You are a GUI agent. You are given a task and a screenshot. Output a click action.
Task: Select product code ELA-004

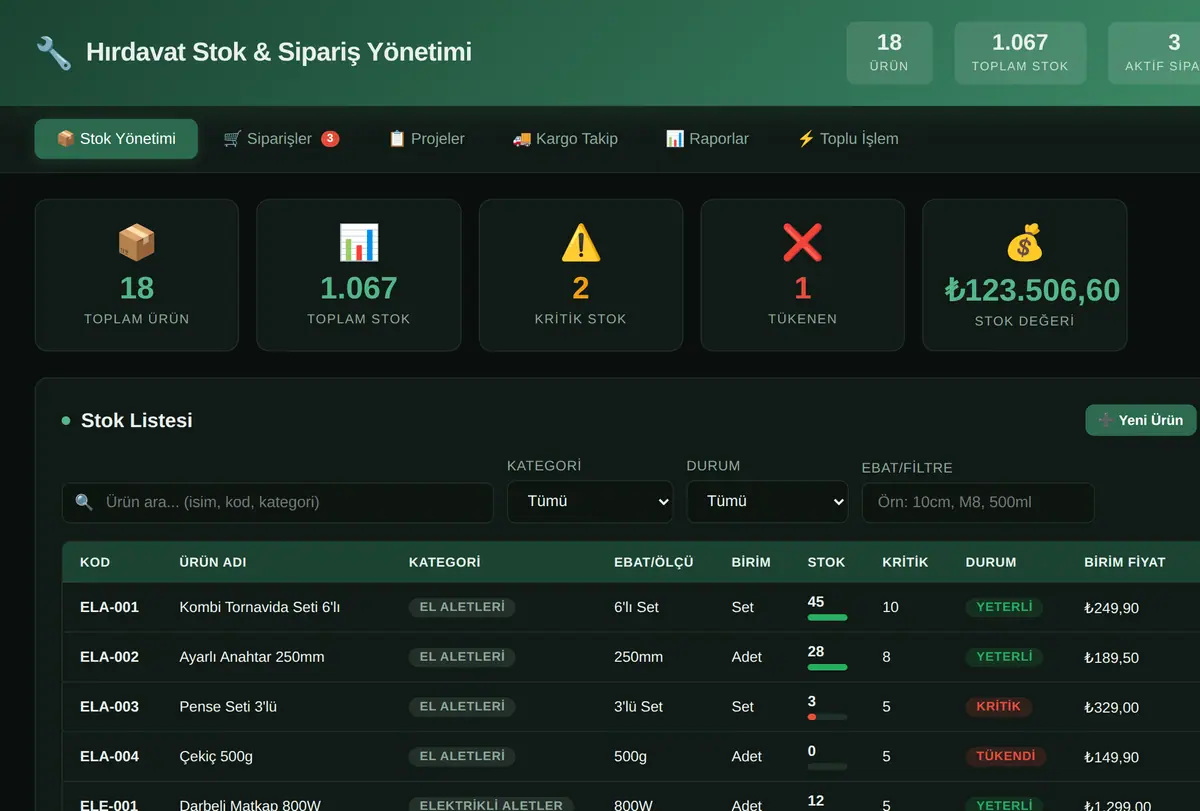[109, 757]
